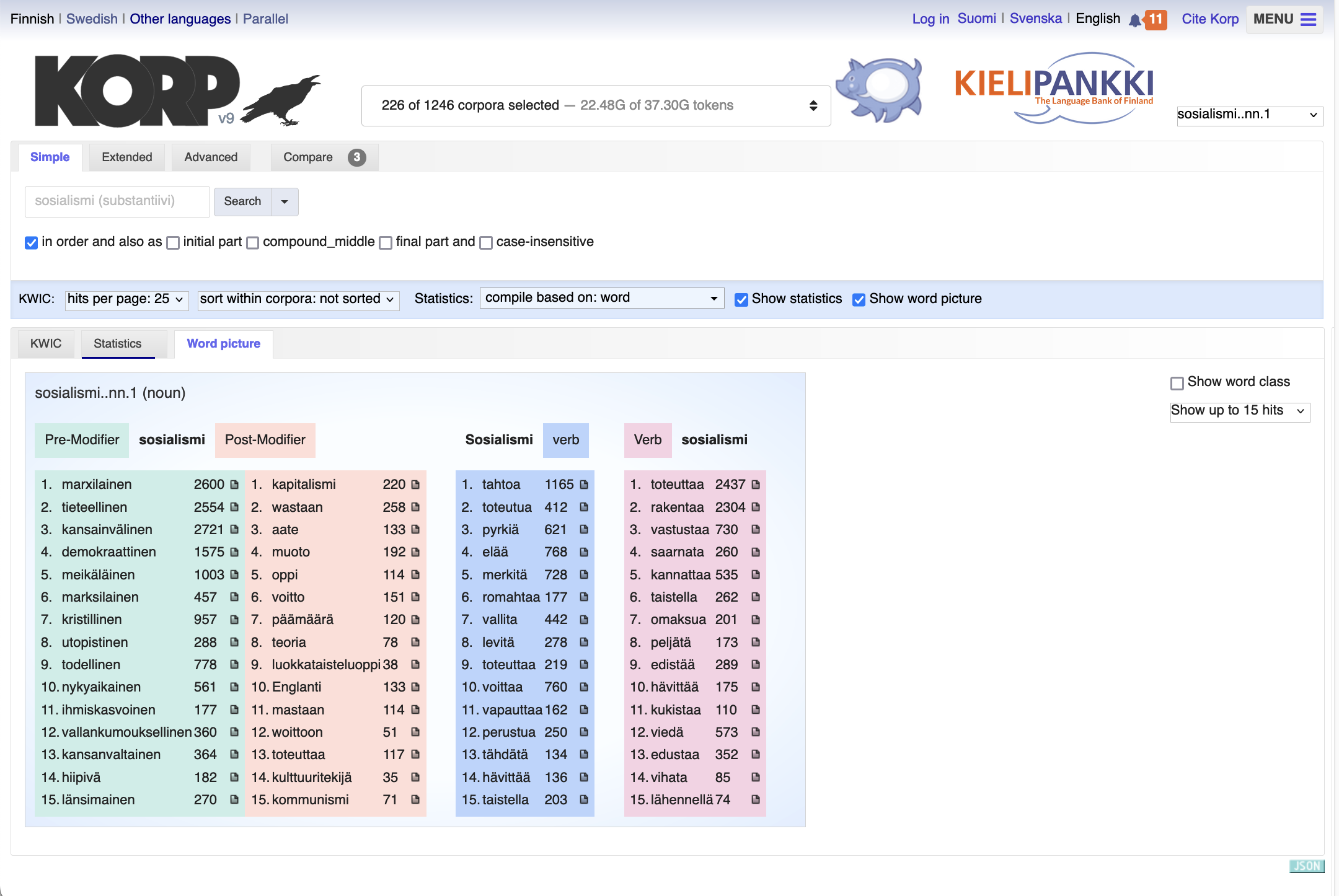Open example sentences icon for rakentaa

tap(756, 507)
